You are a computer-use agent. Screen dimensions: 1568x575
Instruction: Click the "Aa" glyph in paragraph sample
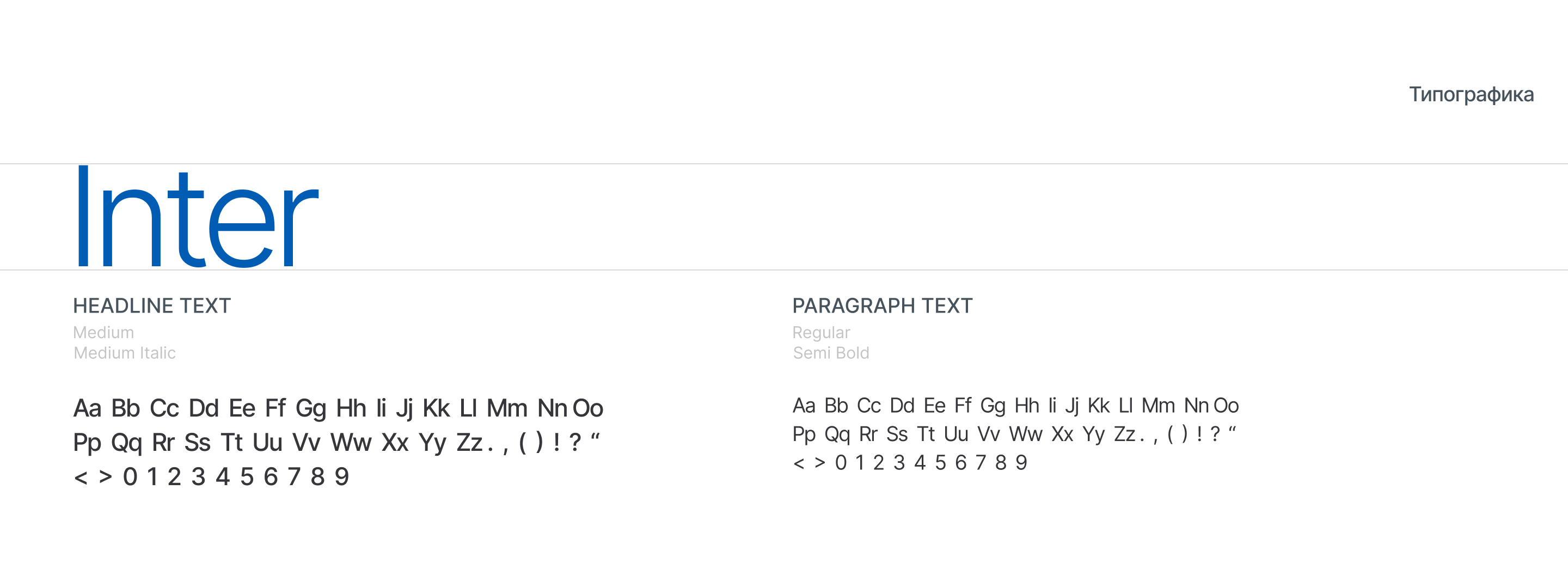tap(804, 406)
